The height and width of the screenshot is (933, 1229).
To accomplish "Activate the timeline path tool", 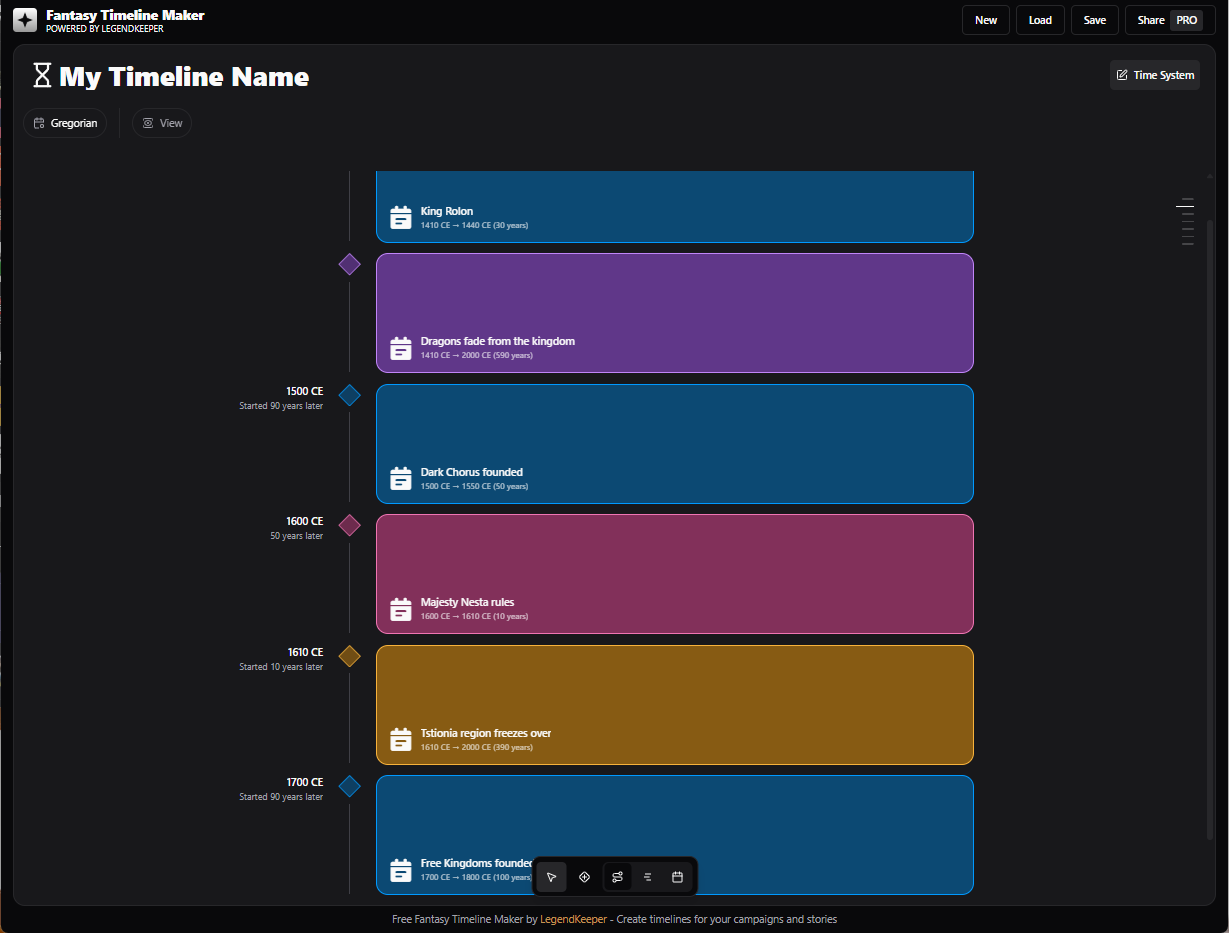I will pyautogui.click(x=618, y=877).
